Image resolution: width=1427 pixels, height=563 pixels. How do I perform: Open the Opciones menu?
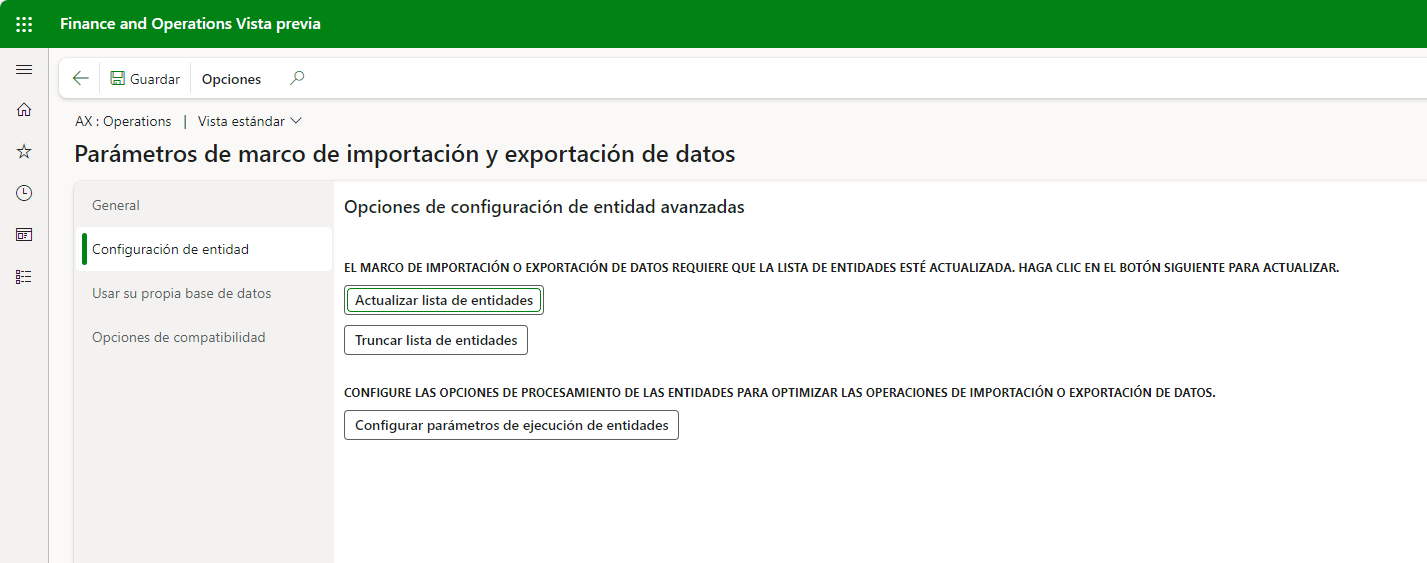click(x=231, y=79)
